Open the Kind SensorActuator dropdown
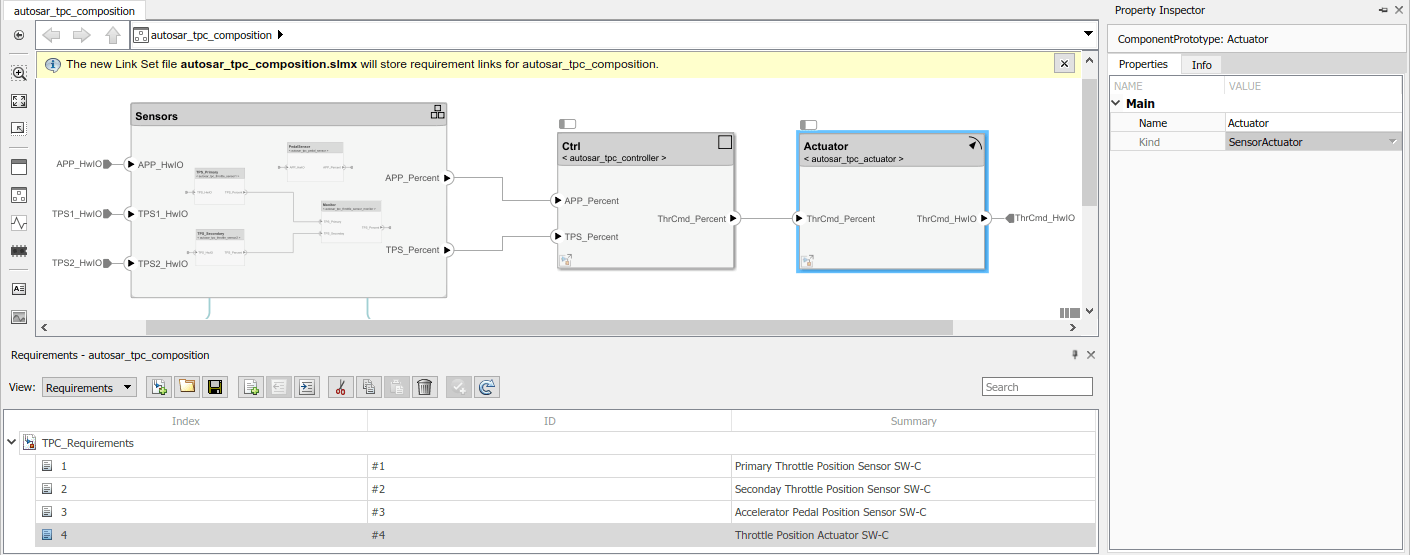This screenshot has height=555, width=1410. pos(1313,142)
